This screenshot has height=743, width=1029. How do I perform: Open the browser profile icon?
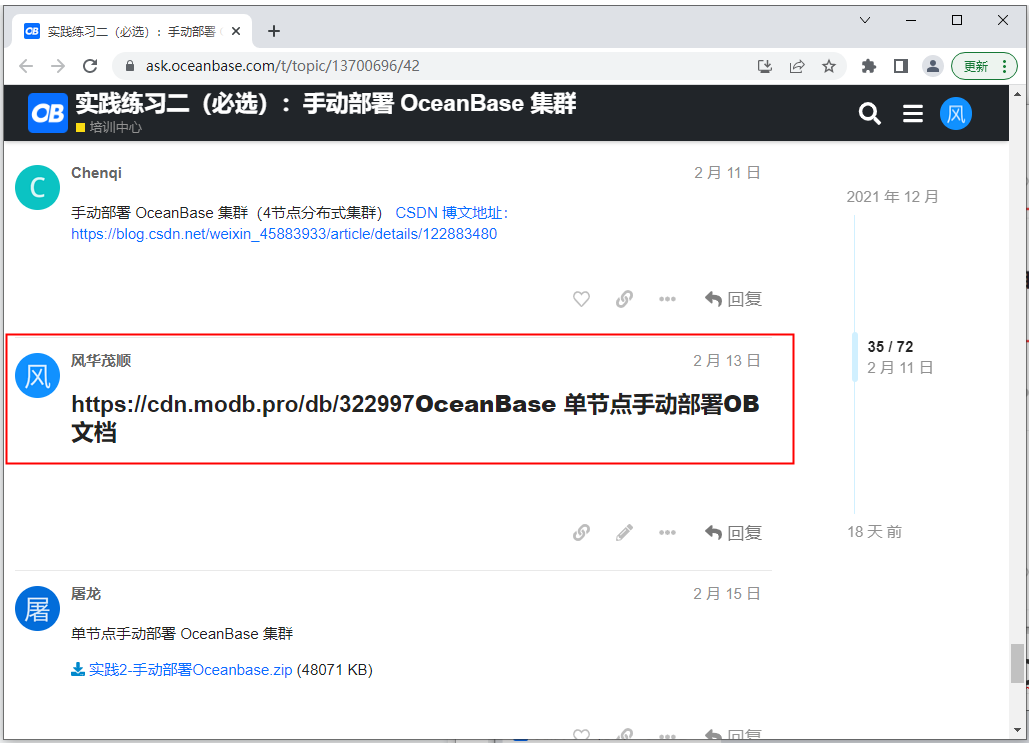pyautogui.click(x=933, y=66)
